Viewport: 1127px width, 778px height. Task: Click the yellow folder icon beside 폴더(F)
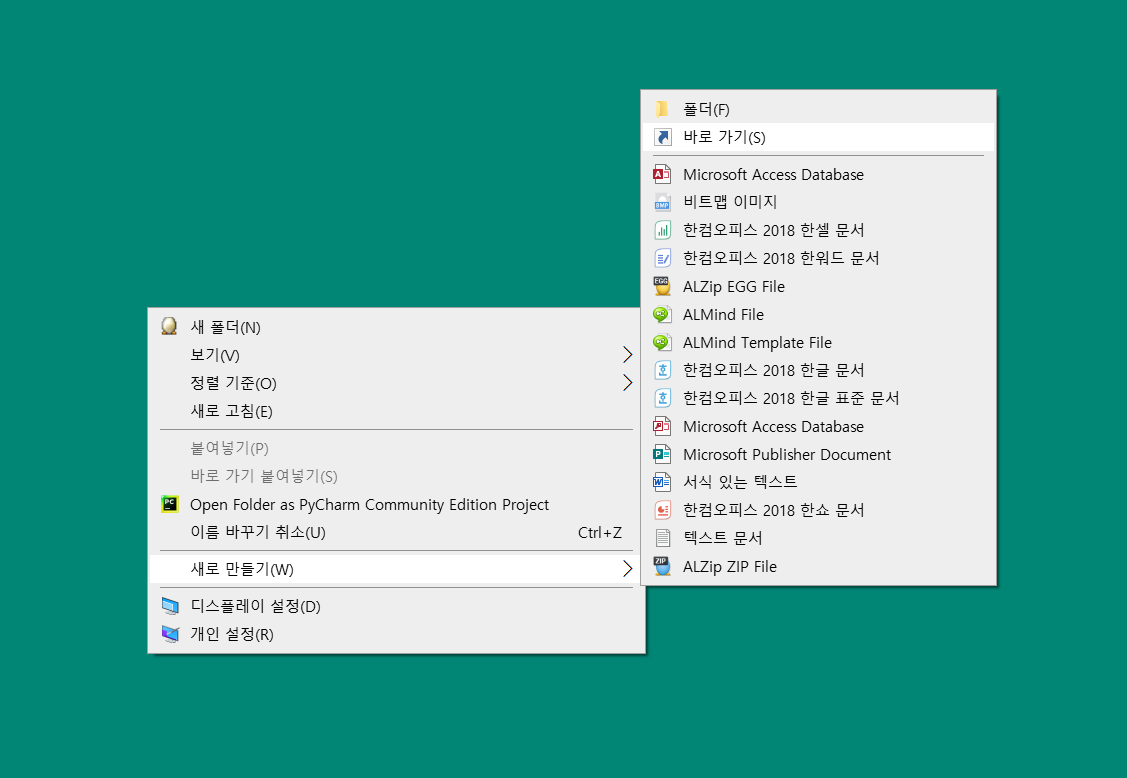click(x=662, y=109)
